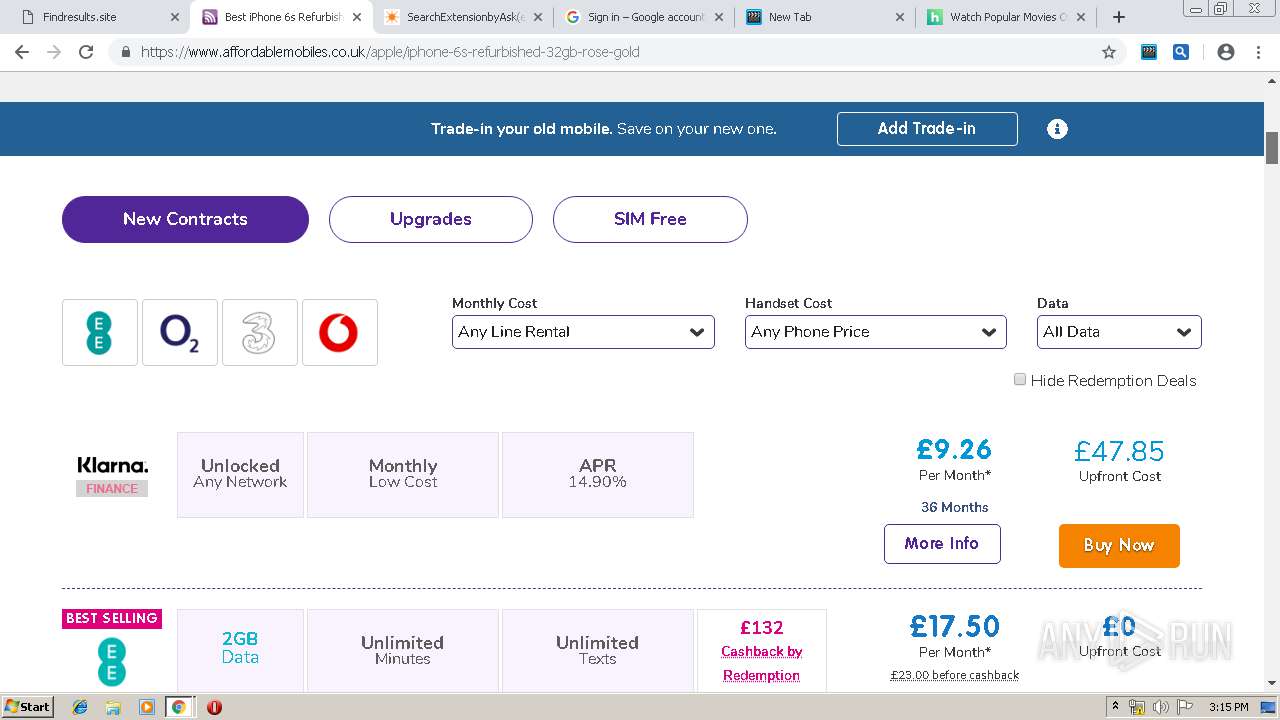
Task: Open the Monthly Cost dropdown
Action: [x=583, y=332]
